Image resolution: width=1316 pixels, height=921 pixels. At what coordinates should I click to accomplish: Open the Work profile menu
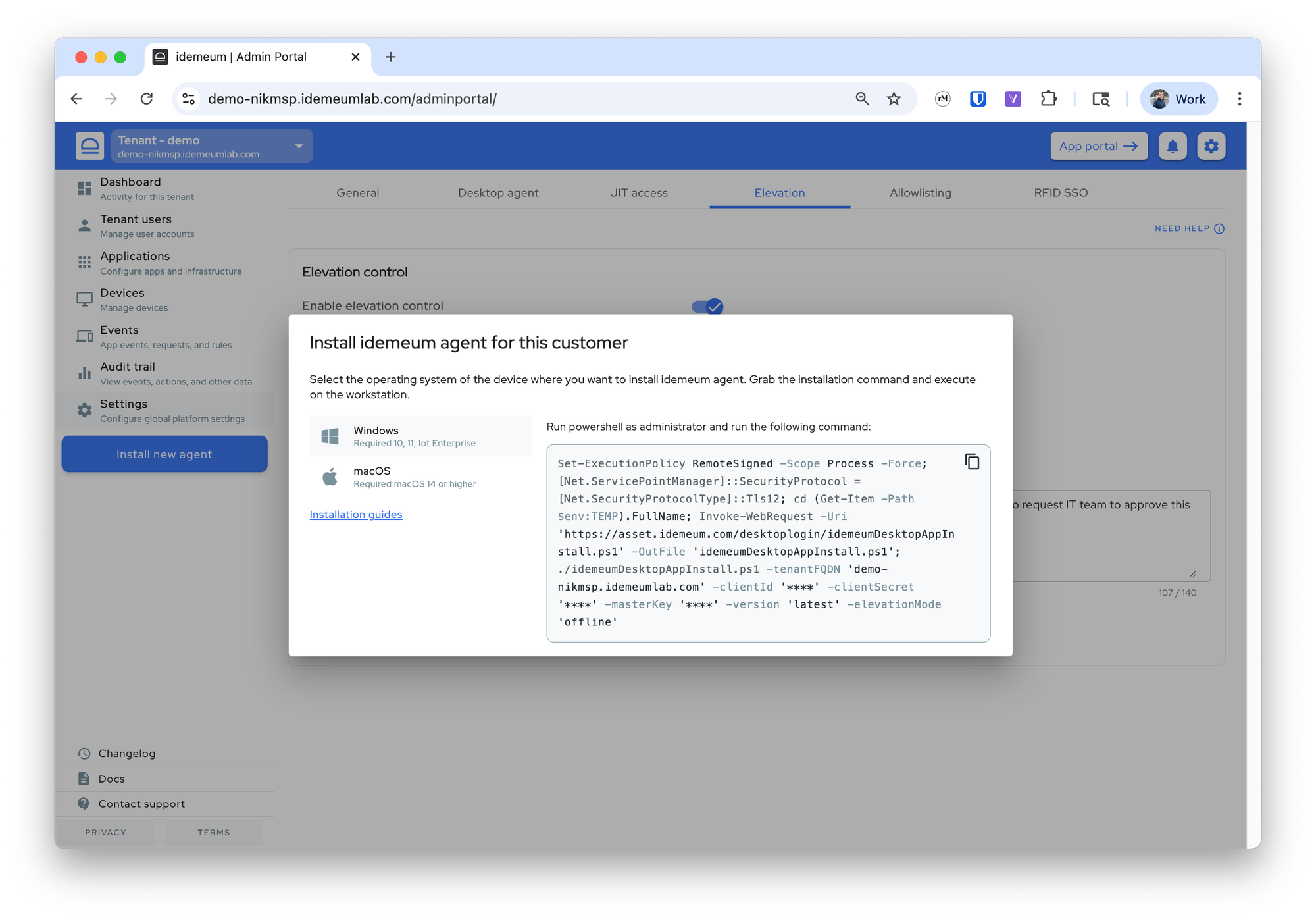(x=1178, y=99)
